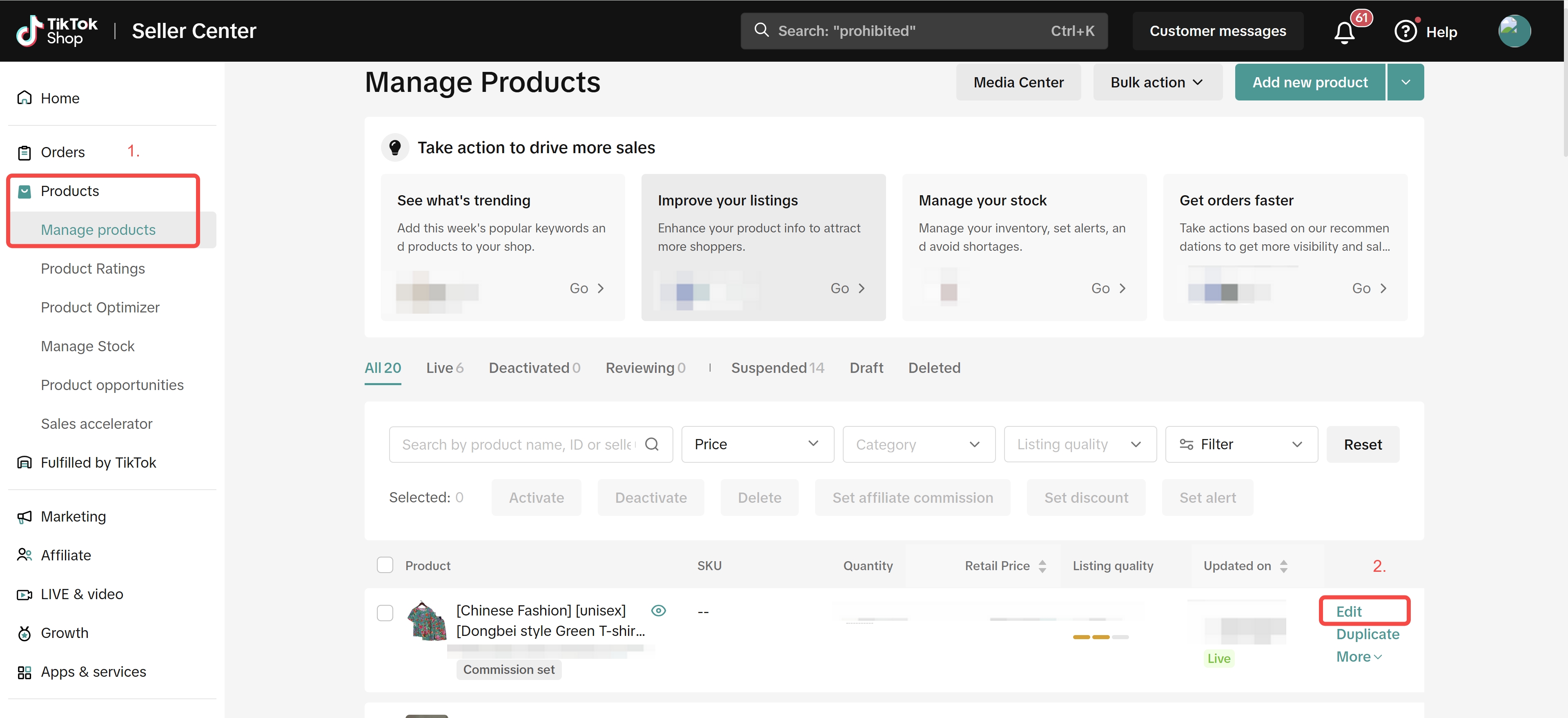Expand the Add new product arrow menu
The width and height of the screenshot is (1568, 718).
coord(1405,82)
